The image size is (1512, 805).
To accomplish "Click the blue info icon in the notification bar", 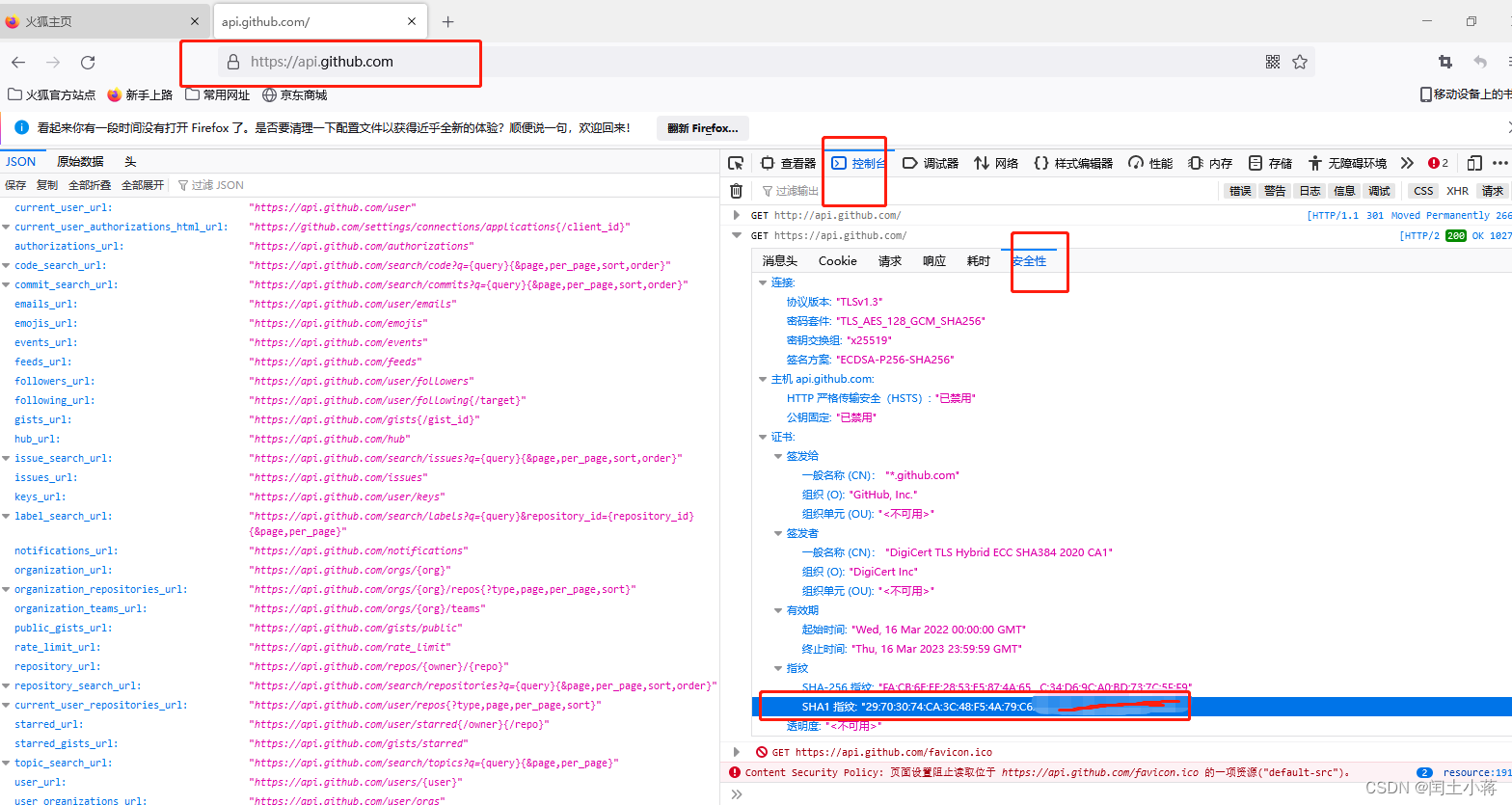I will click(x=21, y=127).
